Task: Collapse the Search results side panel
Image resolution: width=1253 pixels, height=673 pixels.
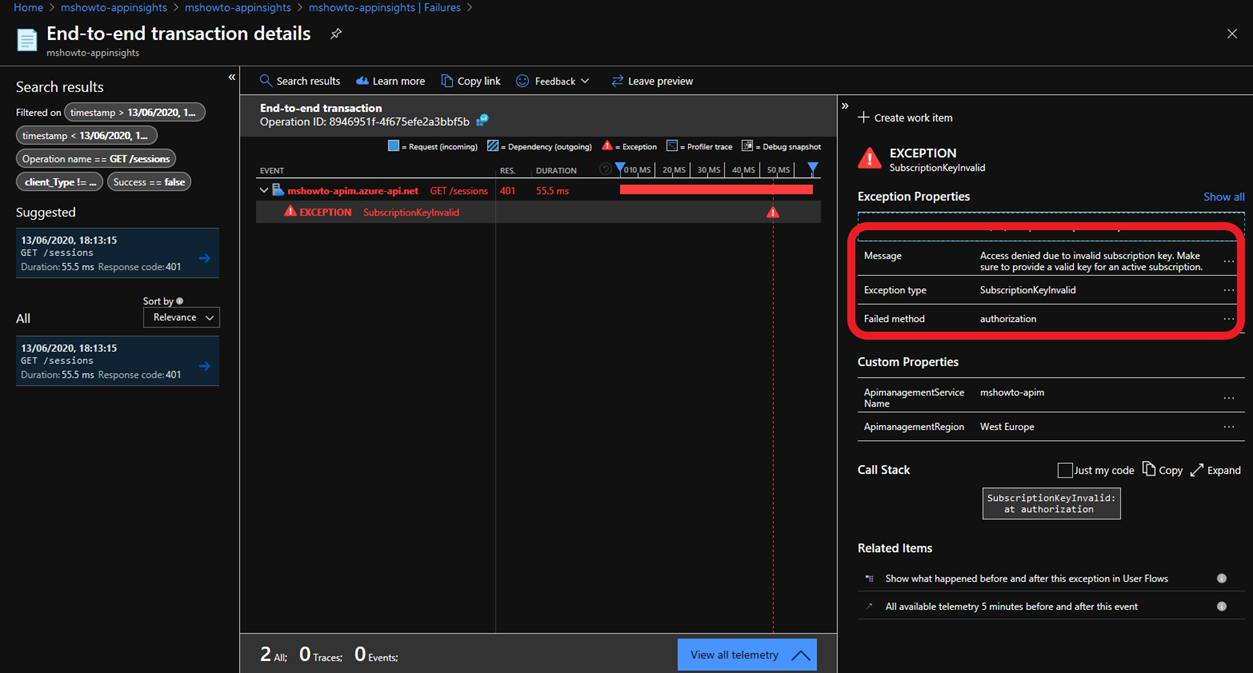Action: click(x=232, y=77)
